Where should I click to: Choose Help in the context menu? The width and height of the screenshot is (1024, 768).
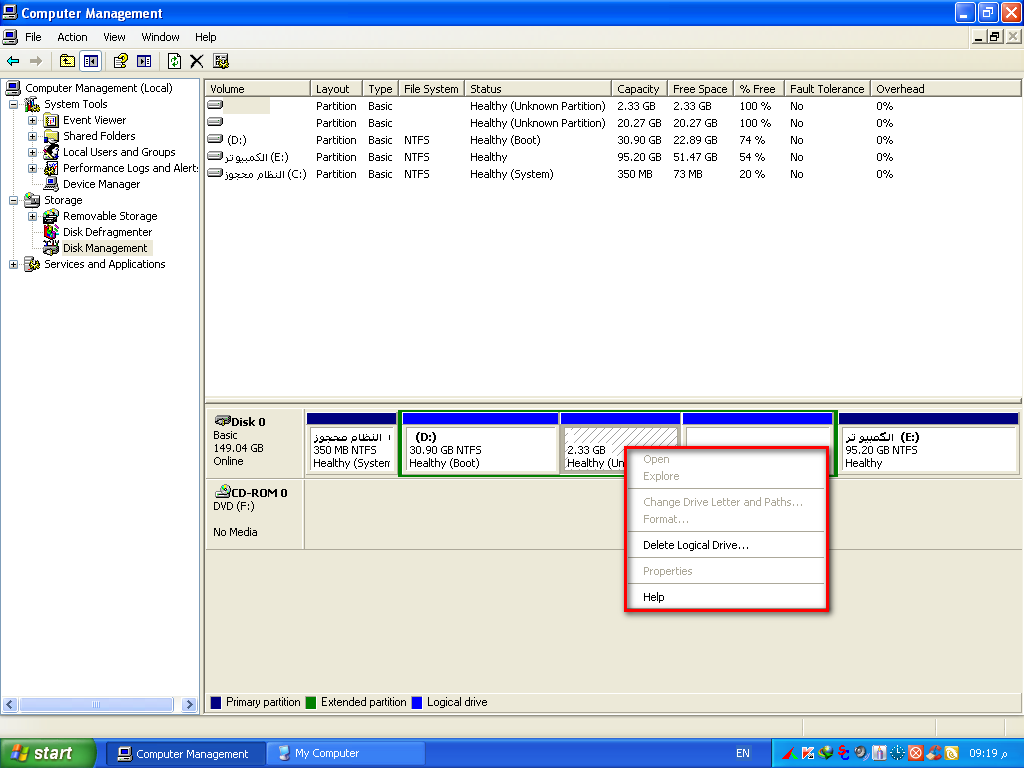click(x=726, y=597)
